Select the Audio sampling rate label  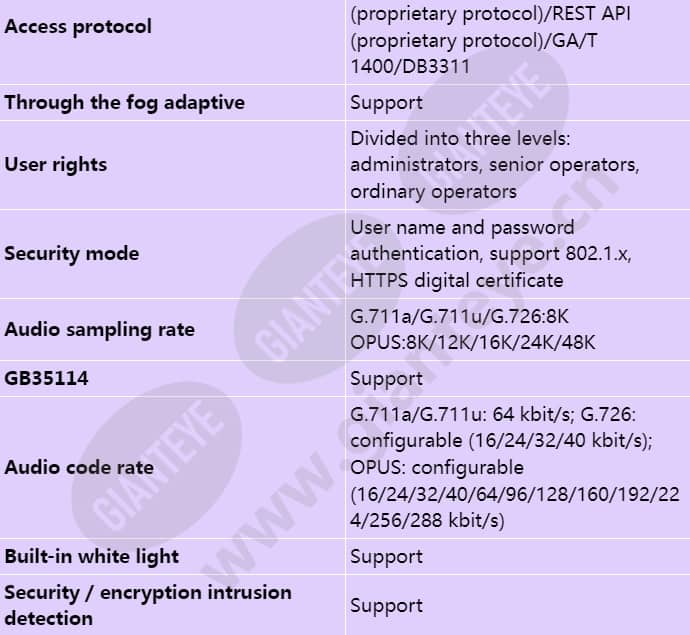click(99, 330)
